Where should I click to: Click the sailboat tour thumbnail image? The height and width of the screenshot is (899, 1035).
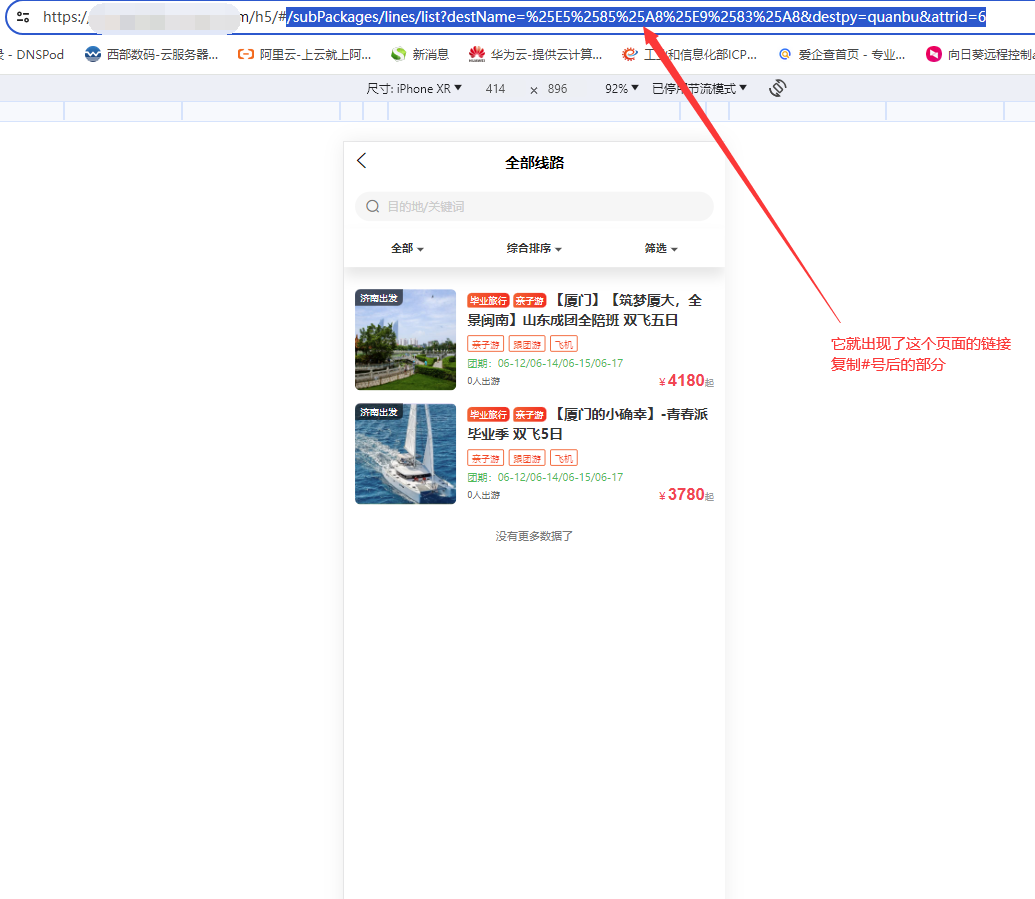click(405, 454)
